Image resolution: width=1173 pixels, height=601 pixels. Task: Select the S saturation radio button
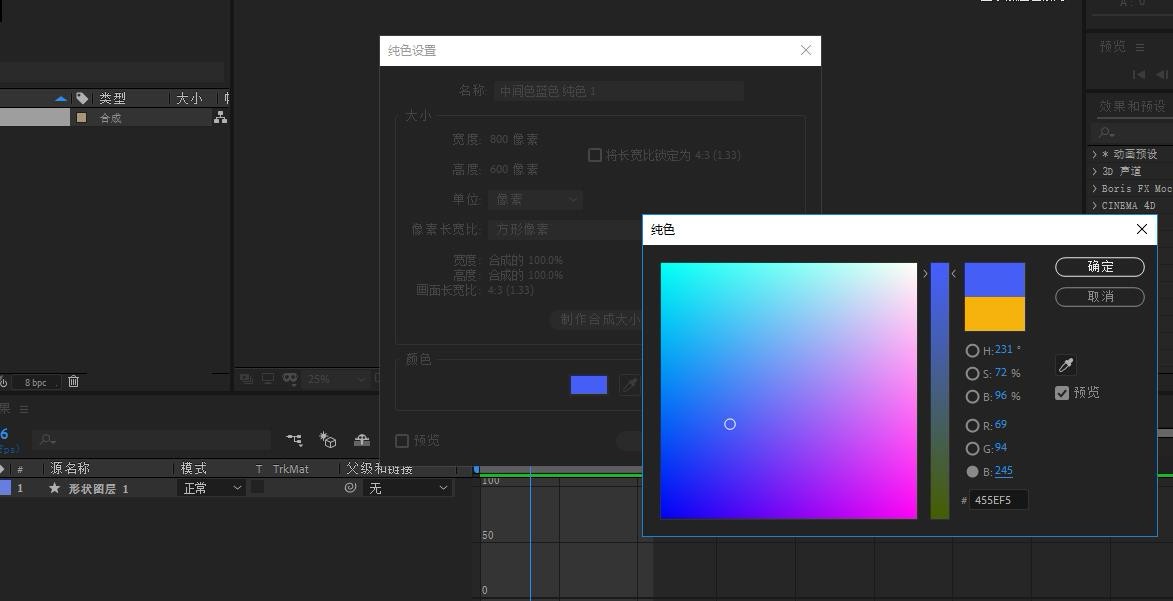[973, 373]
